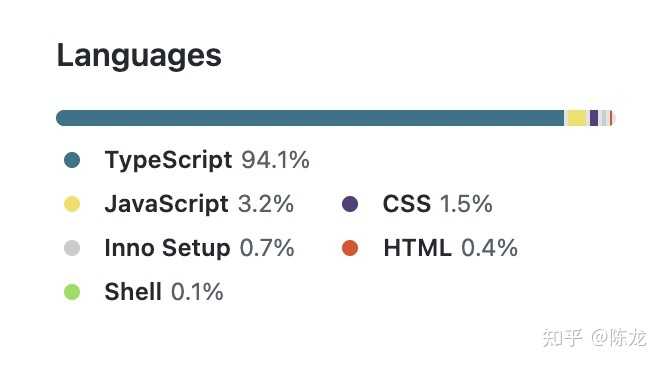Click the Languages heading
This screenshot has height=366, width=664.
point(139,56)
